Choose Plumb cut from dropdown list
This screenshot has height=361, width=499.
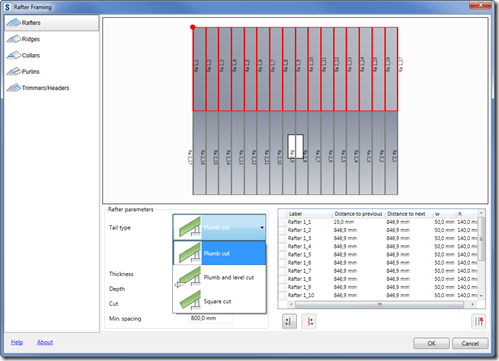click(219, 253)
